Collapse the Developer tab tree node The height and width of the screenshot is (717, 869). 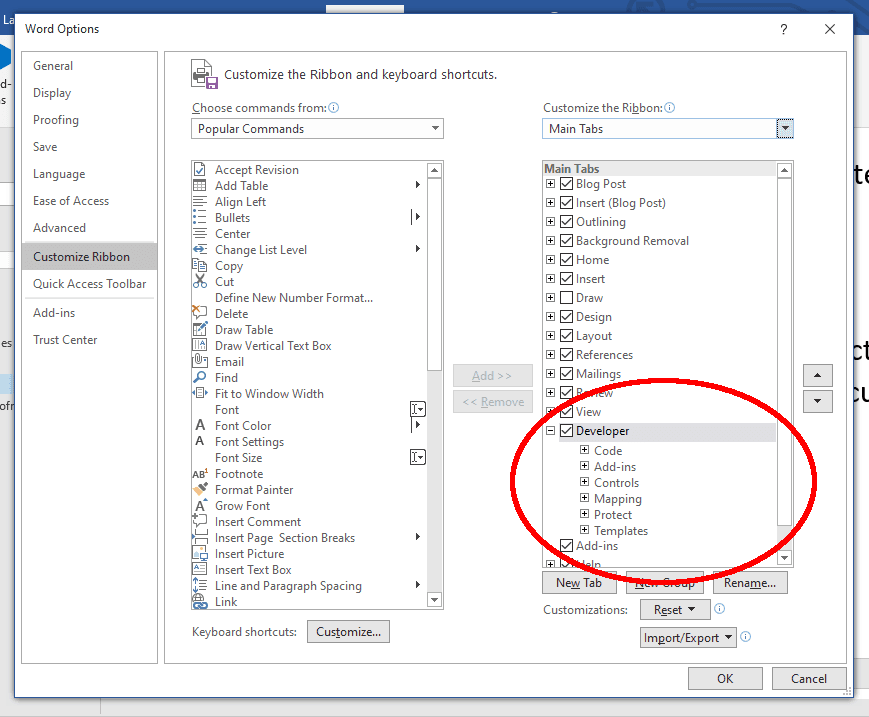[x=550, y=431]
